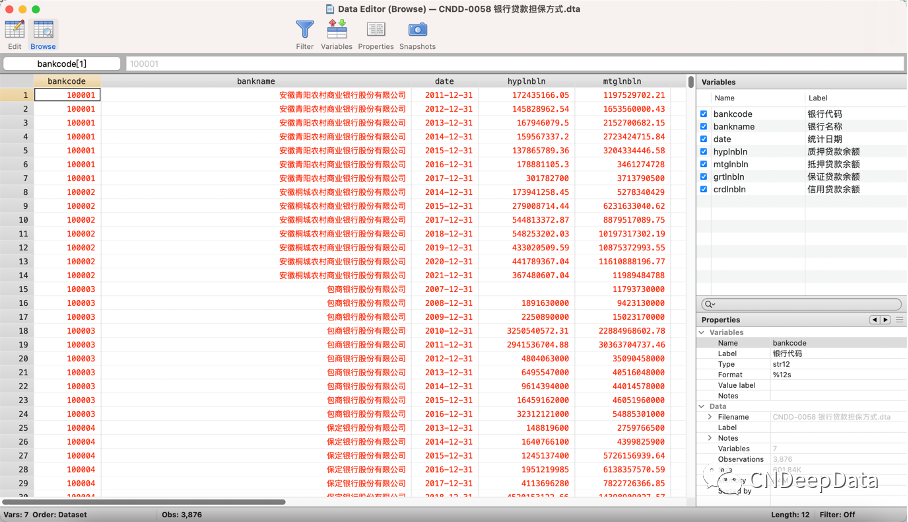This screenshot has width=908, height=522.
Task: Open the Properties toolbar icon
Action: (376, 29)
